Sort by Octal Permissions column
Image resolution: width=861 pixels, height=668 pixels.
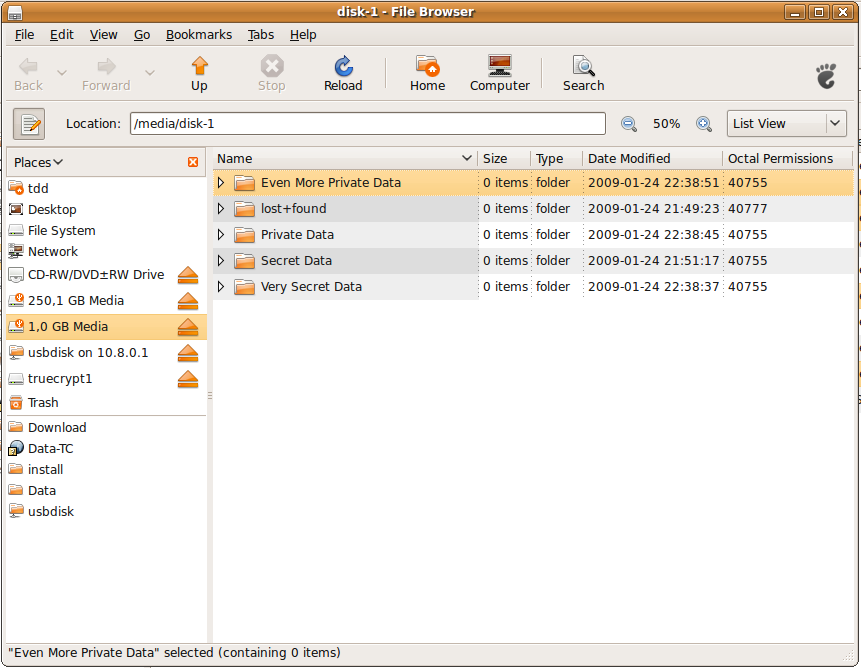click(787, 159)
